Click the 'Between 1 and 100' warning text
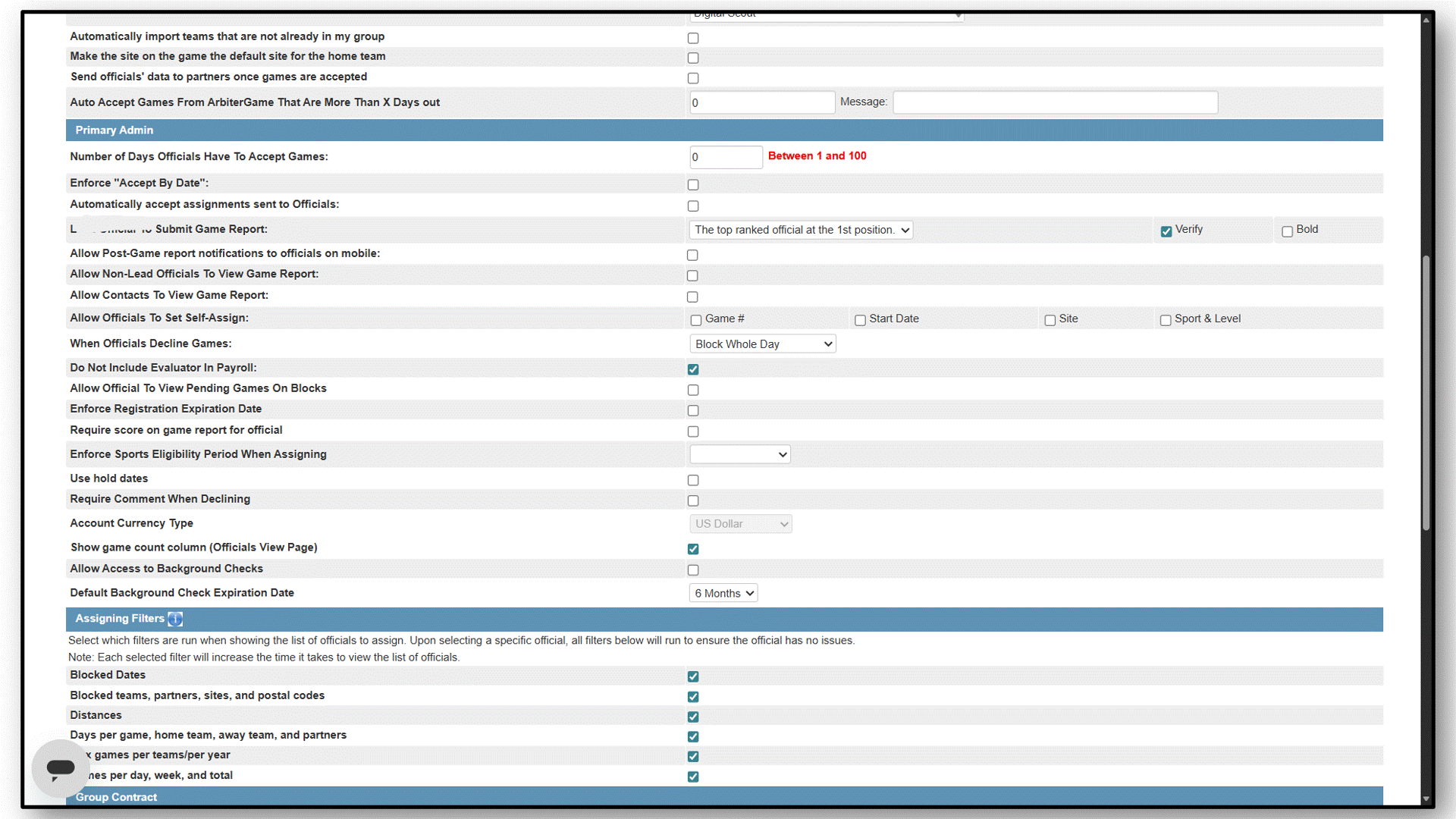The height and width of the screenshot is (819, 1456). tap(817, 155)
